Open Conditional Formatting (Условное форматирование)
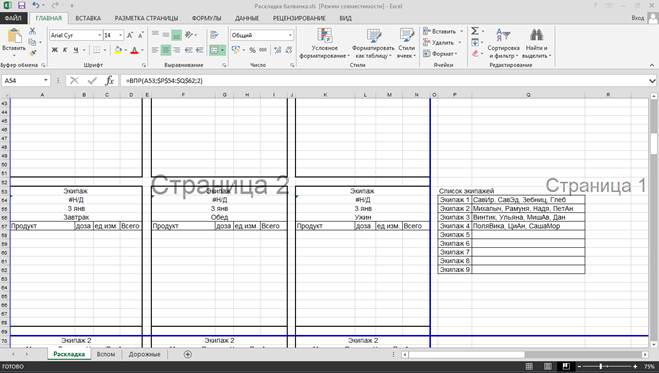This screenshot has height=373, width=659. point(324,43)
